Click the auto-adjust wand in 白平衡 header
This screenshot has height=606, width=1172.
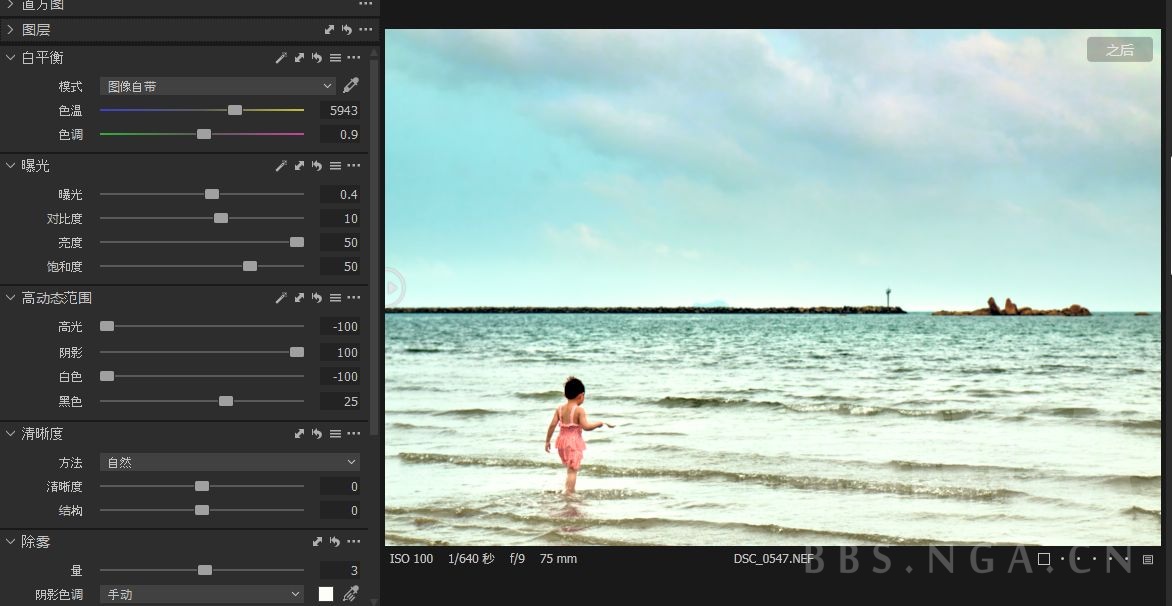click(x=281, y=58)
